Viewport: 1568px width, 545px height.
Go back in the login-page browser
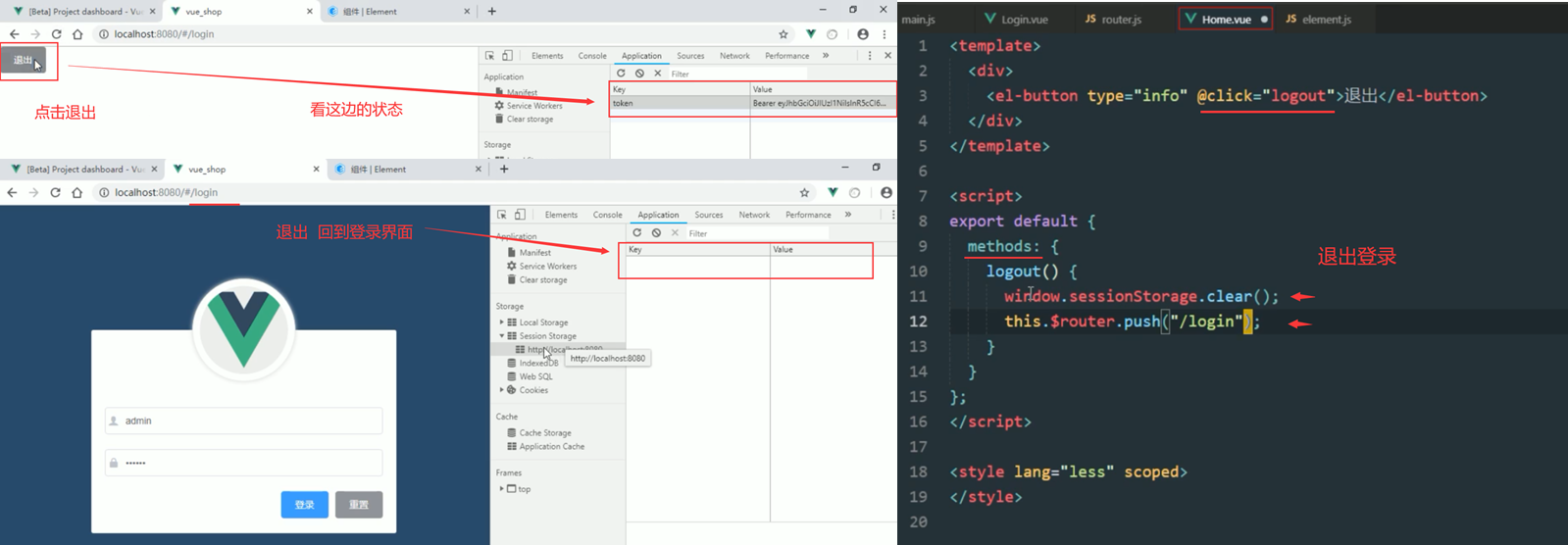pos(12,193)
